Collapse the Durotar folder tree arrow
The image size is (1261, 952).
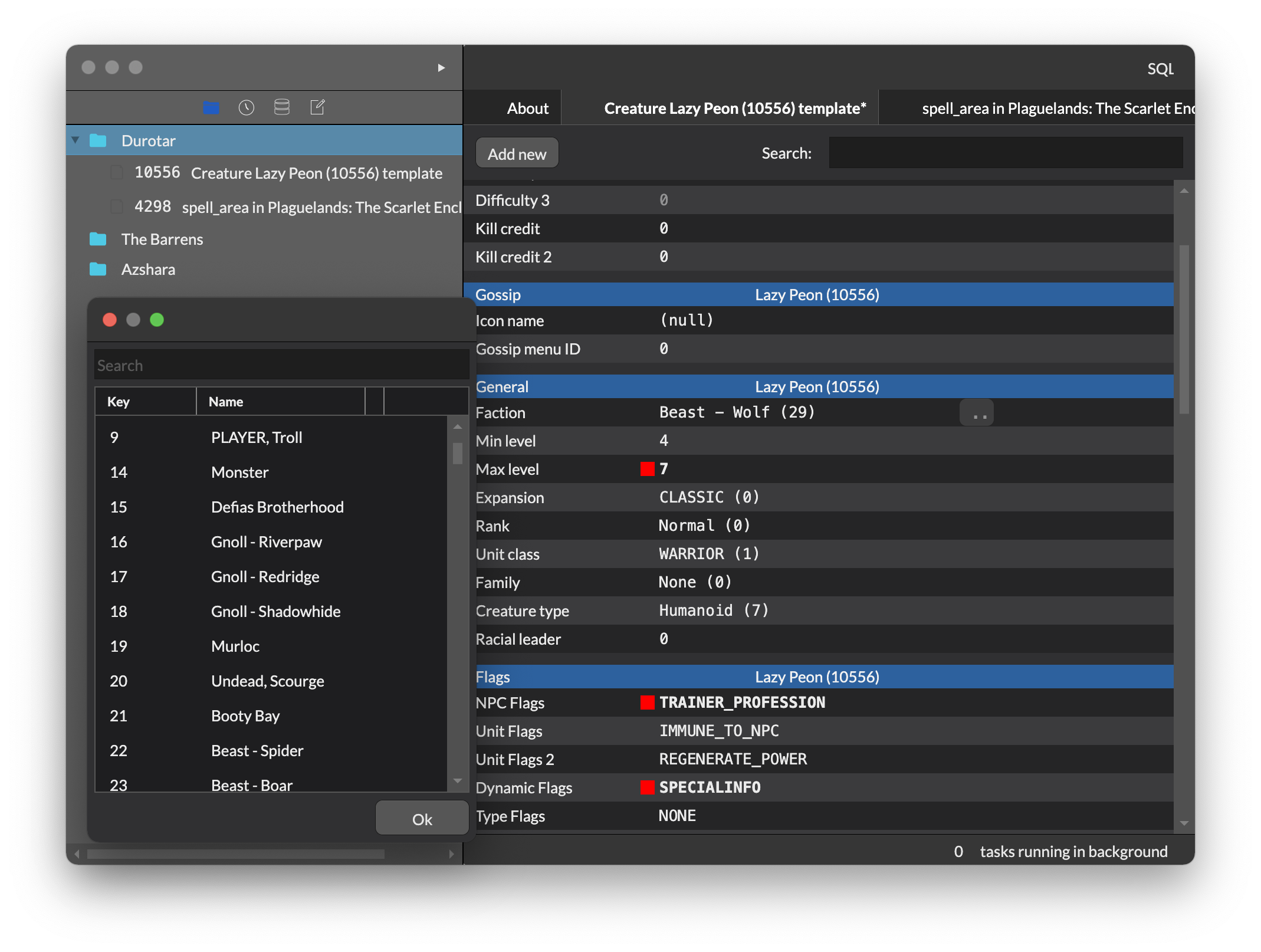click(x=75, y=140)
